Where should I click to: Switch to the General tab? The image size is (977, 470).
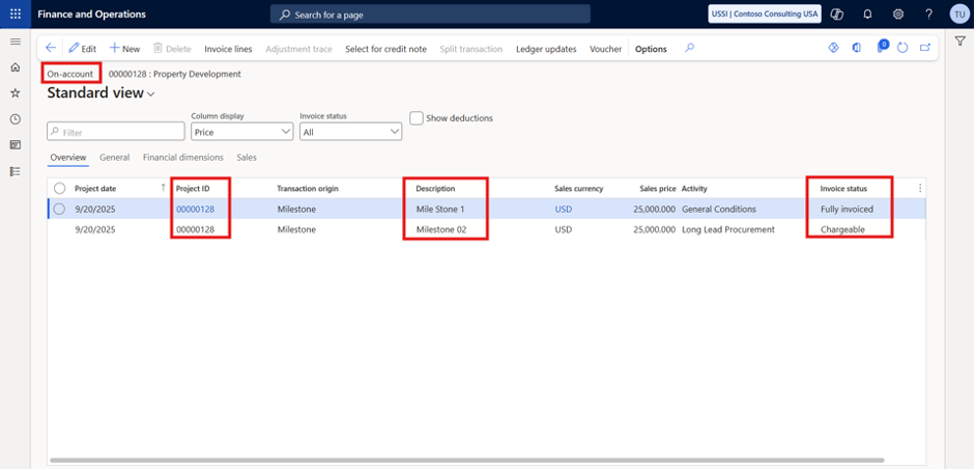pyautogui.click(x=115, y=158)
